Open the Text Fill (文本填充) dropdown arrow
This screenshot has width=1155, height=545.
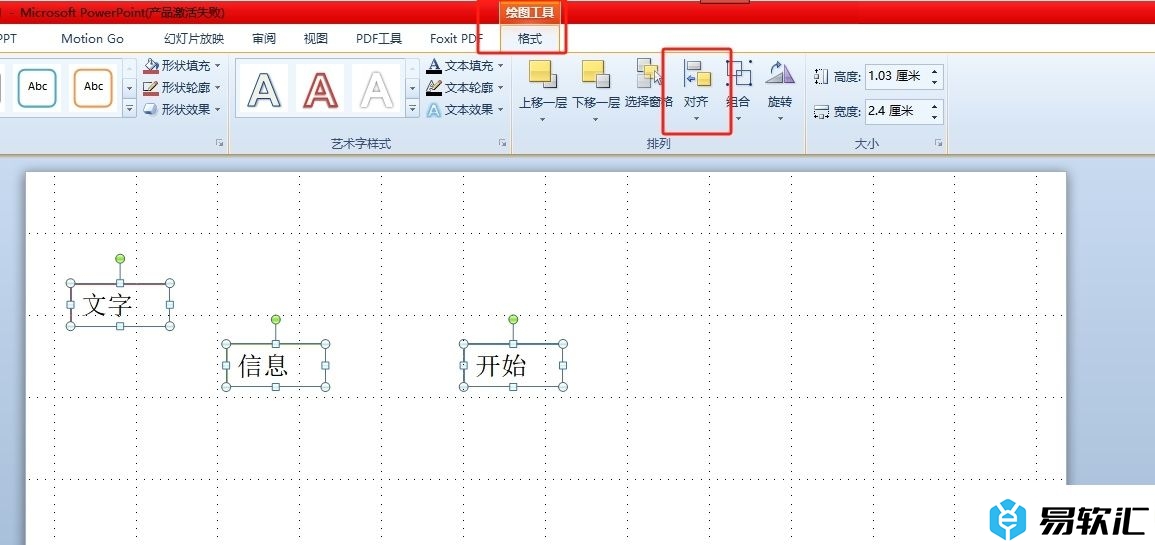(x=501, y=66)
